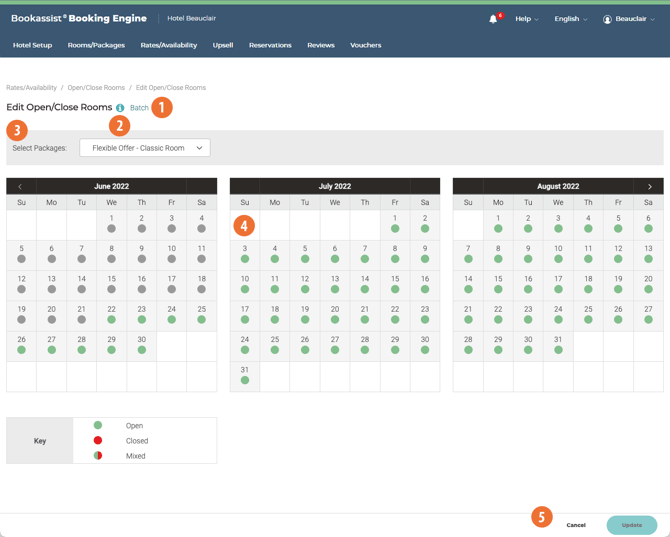The image size is (670, 537).
Task: Click numbered marker 1 next to Batch
Action: (162, 107)
